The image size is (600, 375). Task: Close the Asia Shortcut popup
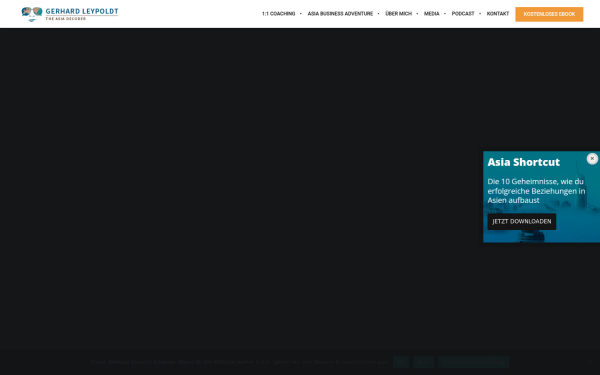(x=592, y=158)
